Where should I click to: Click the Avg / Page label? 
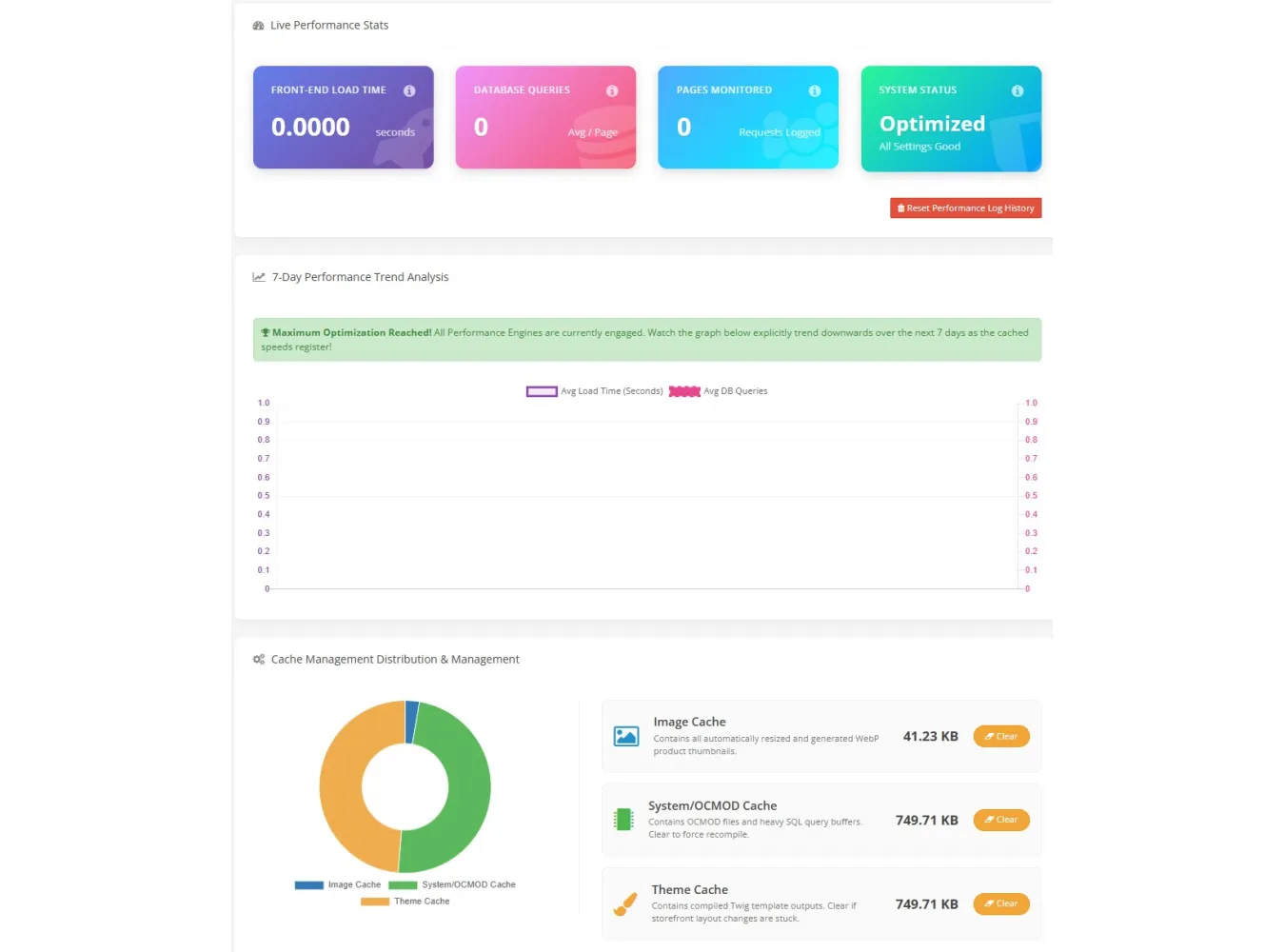[593, 132]
